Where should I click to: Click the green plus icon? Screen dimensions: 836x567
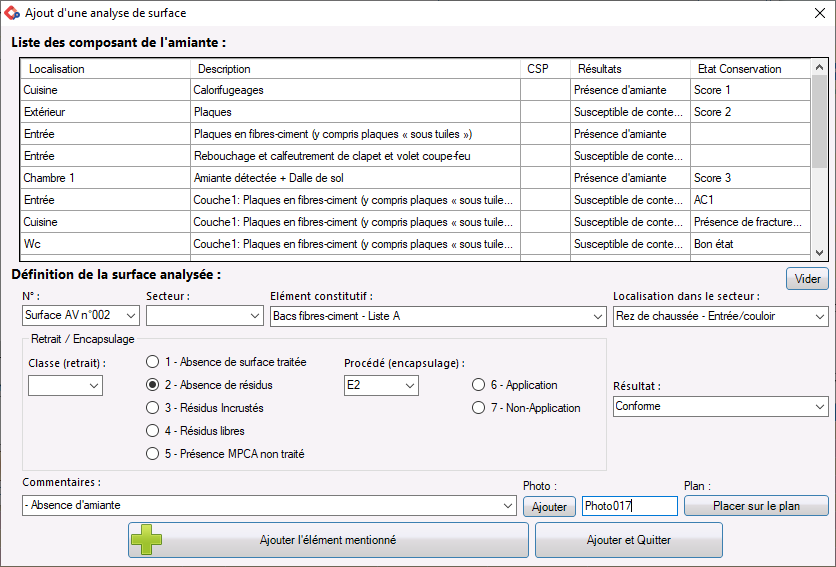tap(147, 540)
